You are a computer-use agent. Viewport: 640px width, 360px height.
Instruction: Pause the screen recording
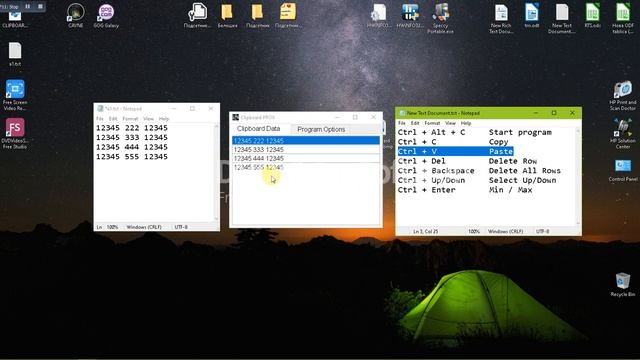(28, 7)
